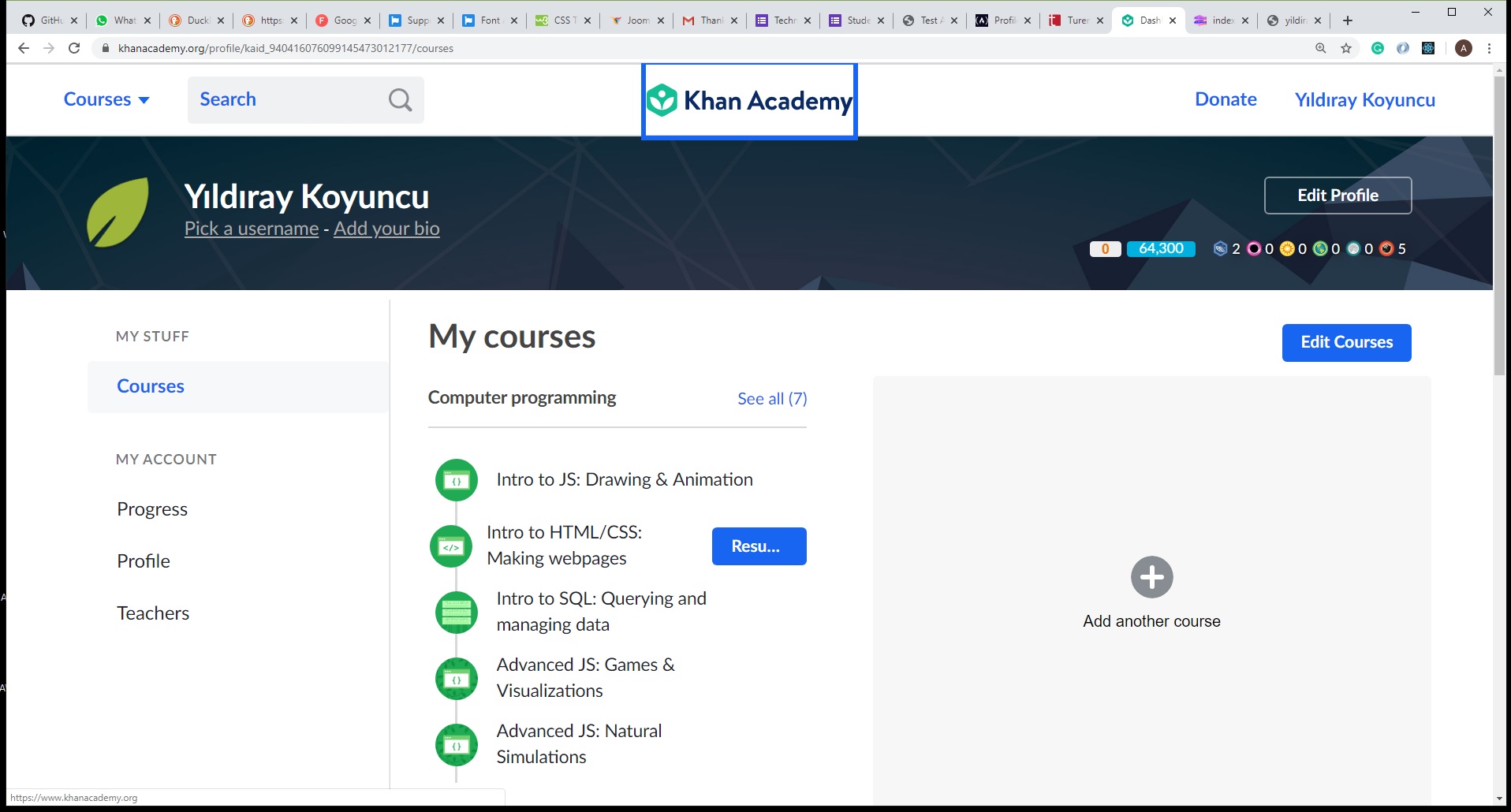Reload the current page
Image resolution: width=1511 pixels, height=812 pixels.
(x=74, y=48)
